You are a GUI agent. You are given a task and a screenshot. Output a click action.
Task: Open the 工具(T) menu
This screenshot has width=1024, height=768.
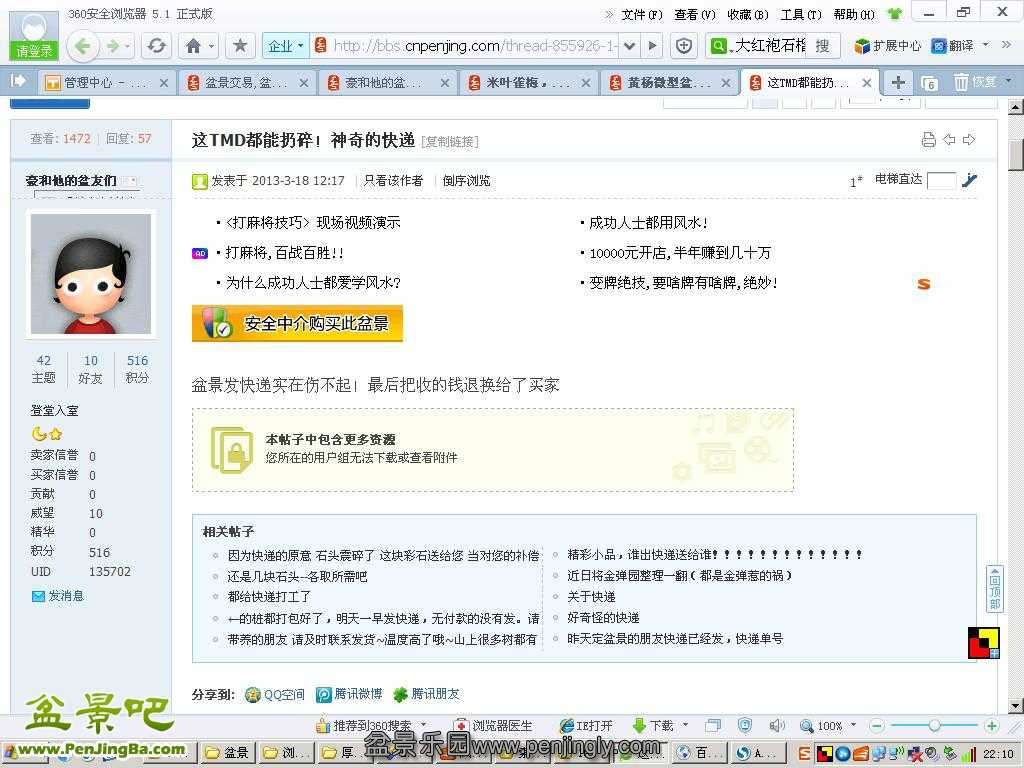(800, 14)
